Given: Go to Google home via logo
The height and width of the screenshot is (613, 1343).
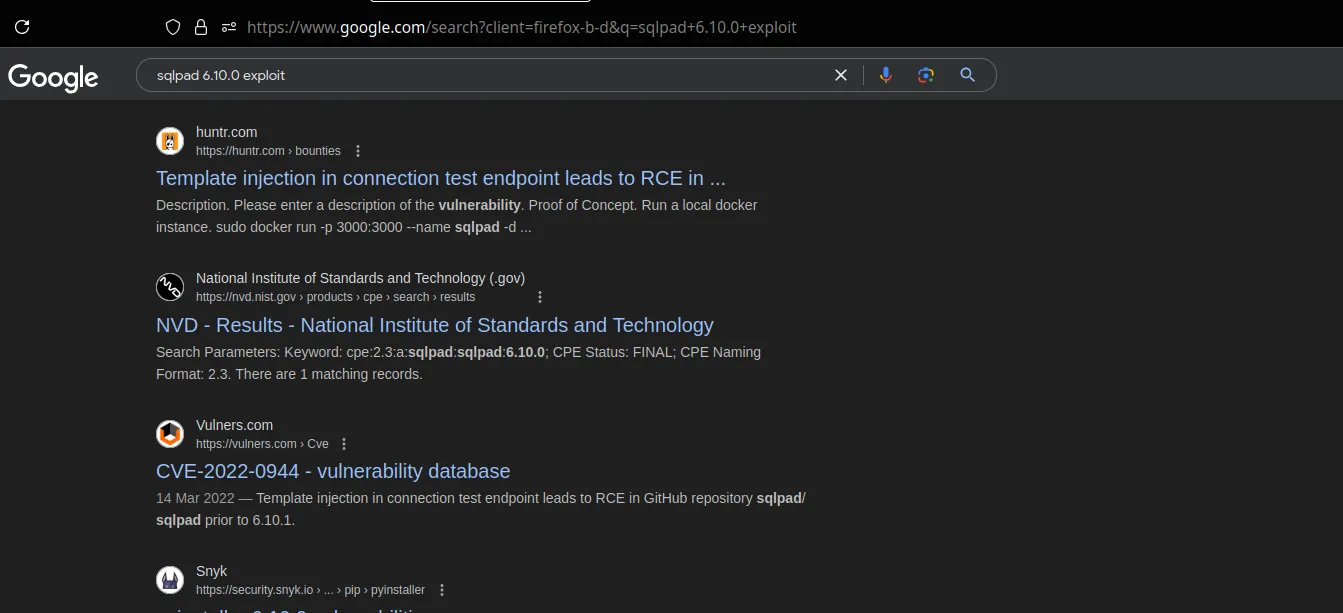Looking at the screenshot, I should (x=53, y=77).
